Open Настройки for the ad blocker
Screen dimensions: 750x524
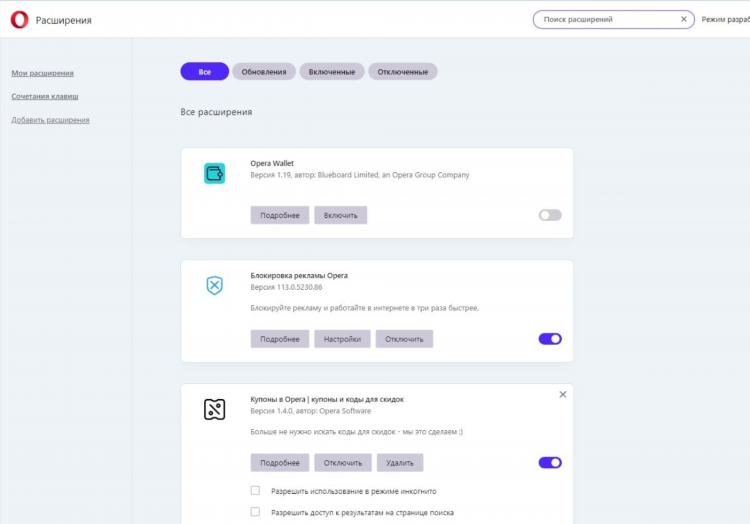[342, 339]
